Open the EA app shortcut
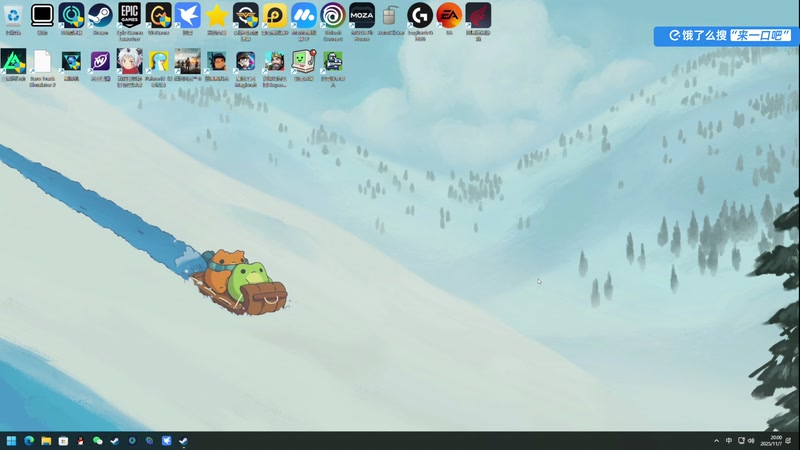 pos(449,15)
